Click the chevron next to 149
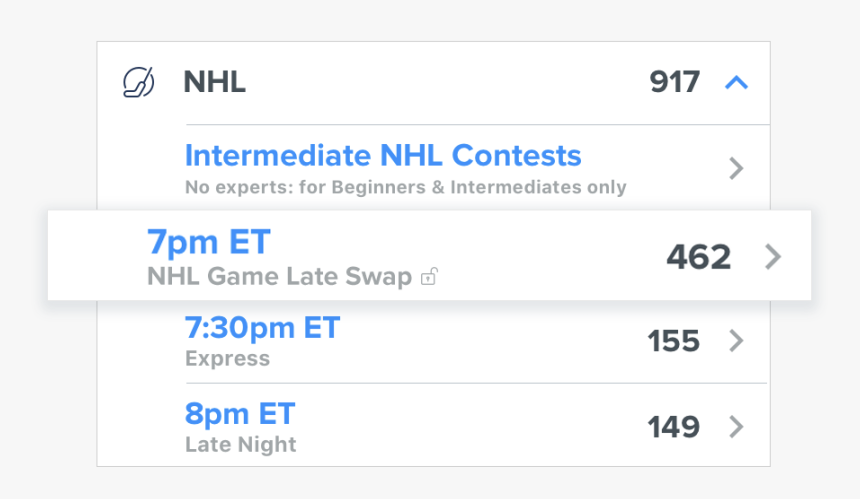The height and width of the screenshot is (499, 860). (736, 427)
